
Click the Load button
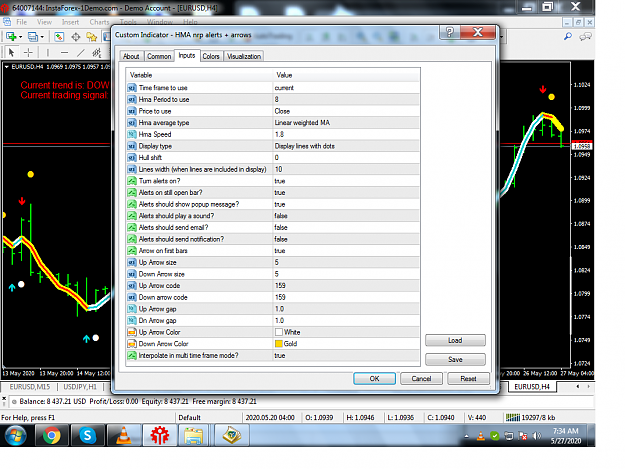click(455, 340)
